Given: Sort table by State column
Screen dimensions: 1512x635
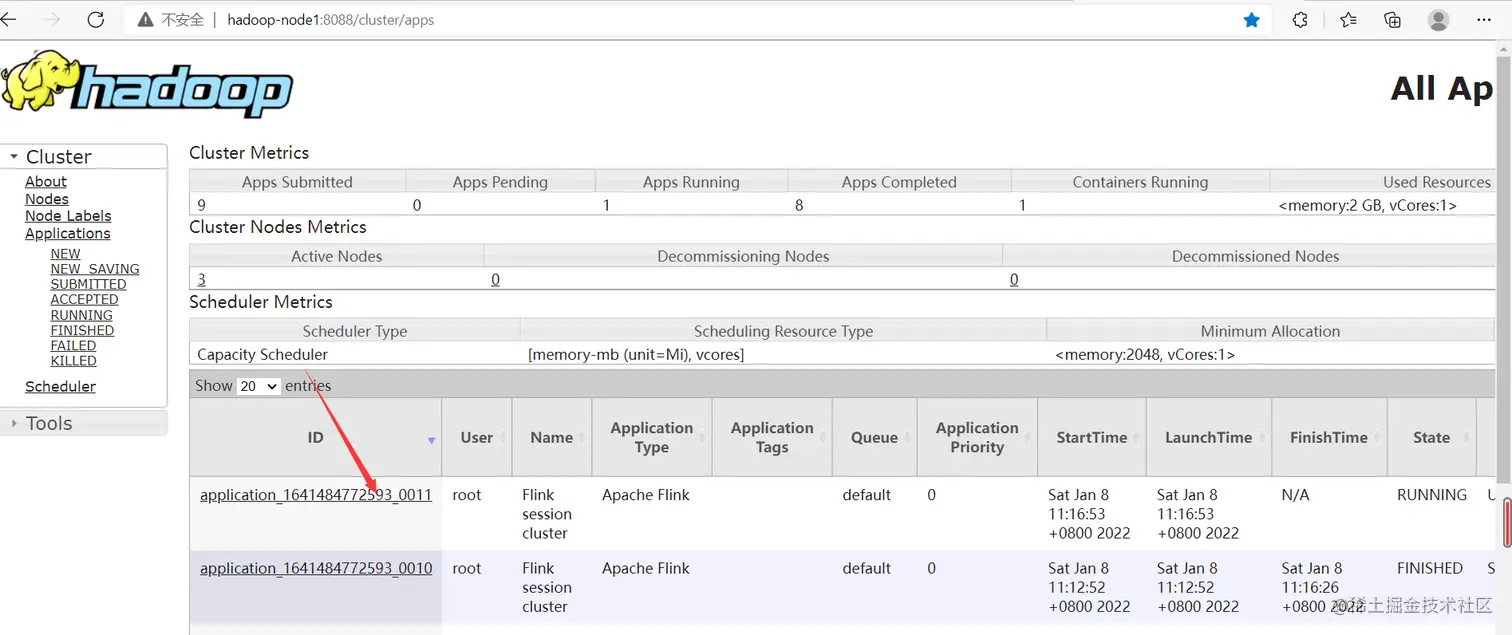Looking at the screenshot, I should pyautogui.click(x=1432, y=438).
